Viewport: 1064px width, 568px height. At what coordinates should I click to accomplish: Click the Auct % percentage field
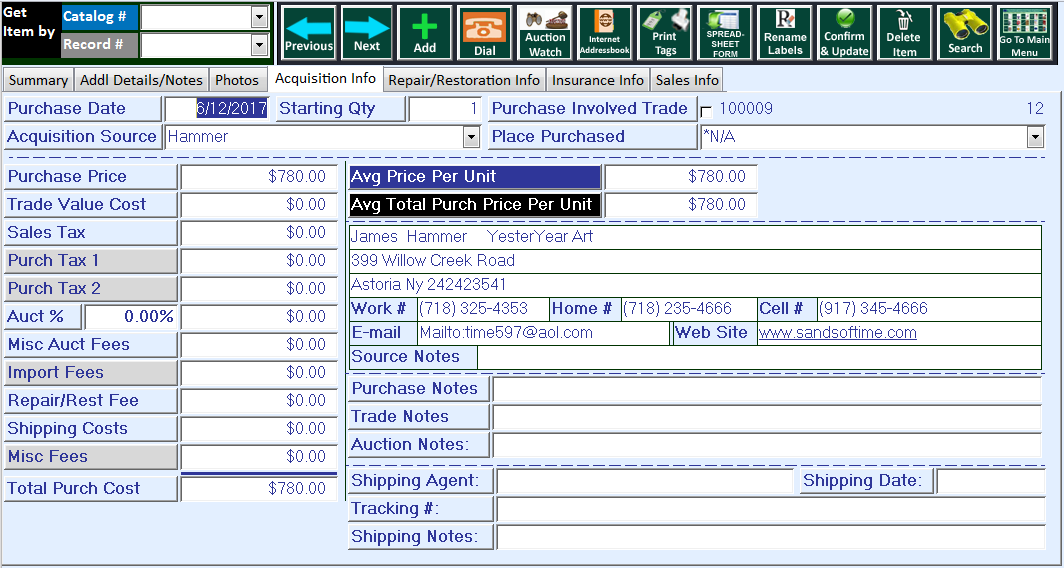click(x=131, y=316)
